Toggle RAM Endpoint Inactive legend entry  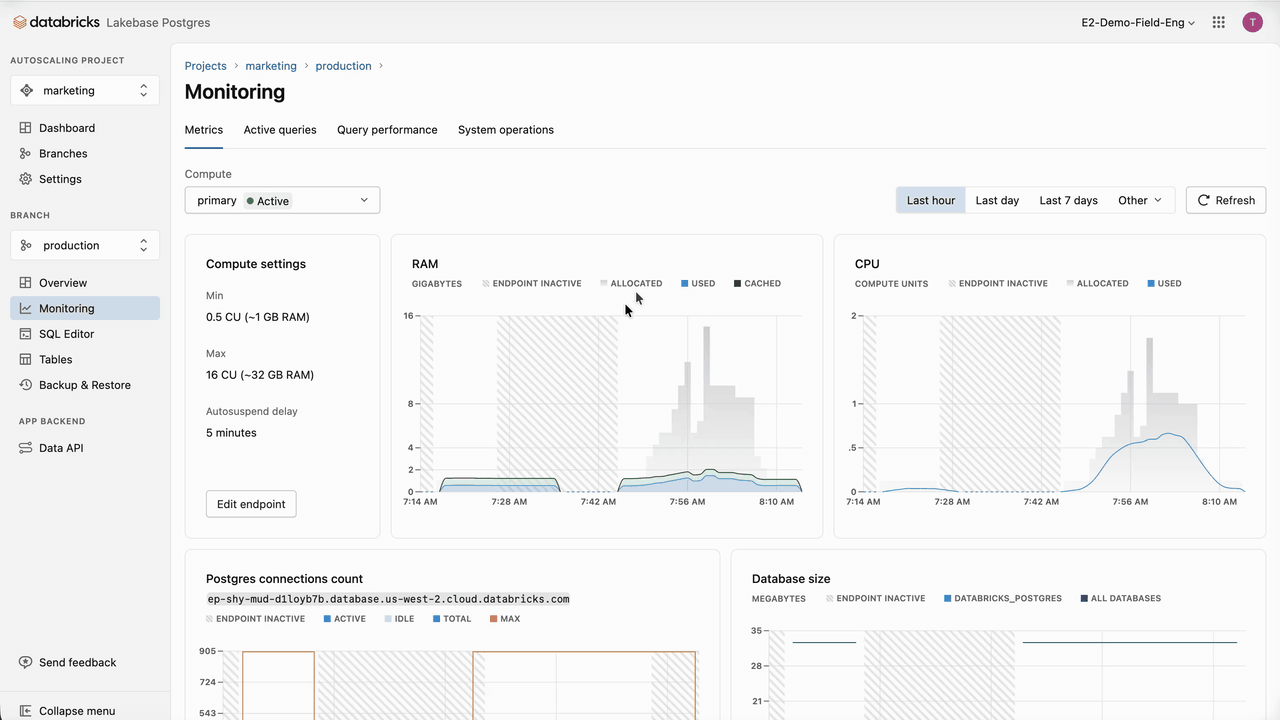click(x=532, y=283)
